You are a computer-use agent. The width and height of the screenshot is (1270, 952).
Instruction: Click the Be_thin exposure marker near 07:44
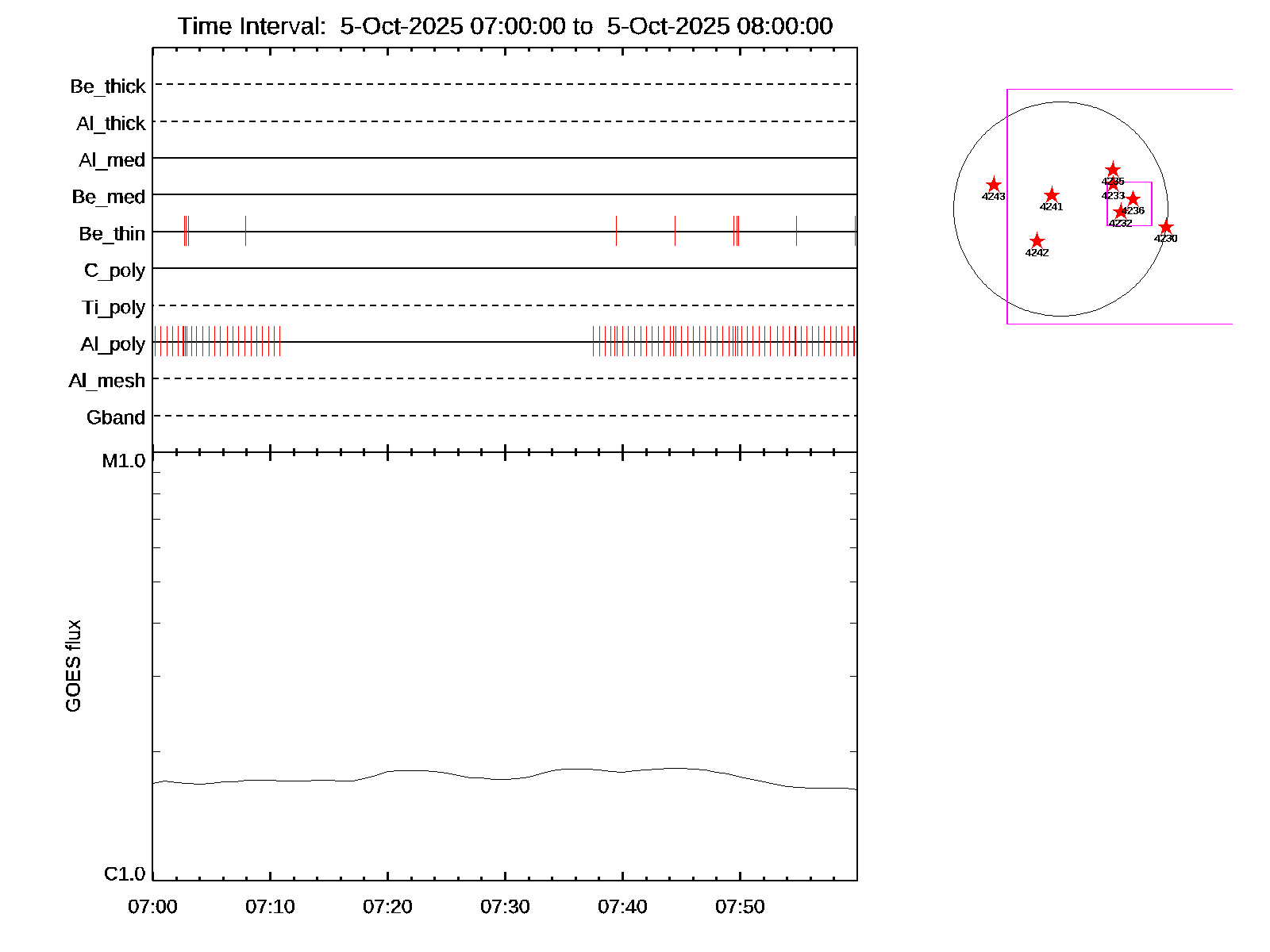(x=675, y=231)
